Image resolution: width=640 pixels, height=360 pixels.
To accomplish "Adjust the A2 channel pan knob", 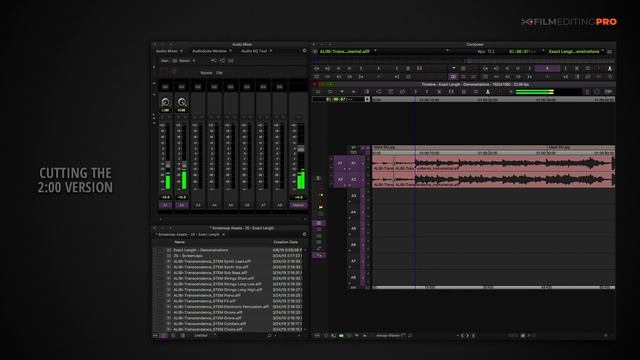I will [x=182, y=102].
